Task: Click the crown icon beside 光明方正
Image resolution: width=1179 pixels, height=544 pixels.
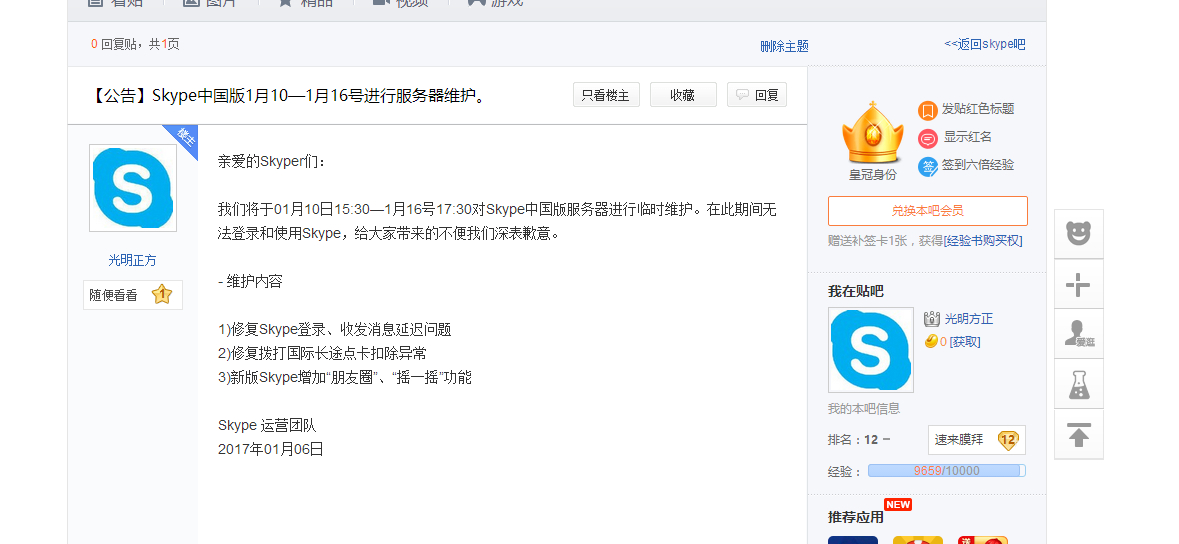Action: pyautogui.click(x=932, y=319)
